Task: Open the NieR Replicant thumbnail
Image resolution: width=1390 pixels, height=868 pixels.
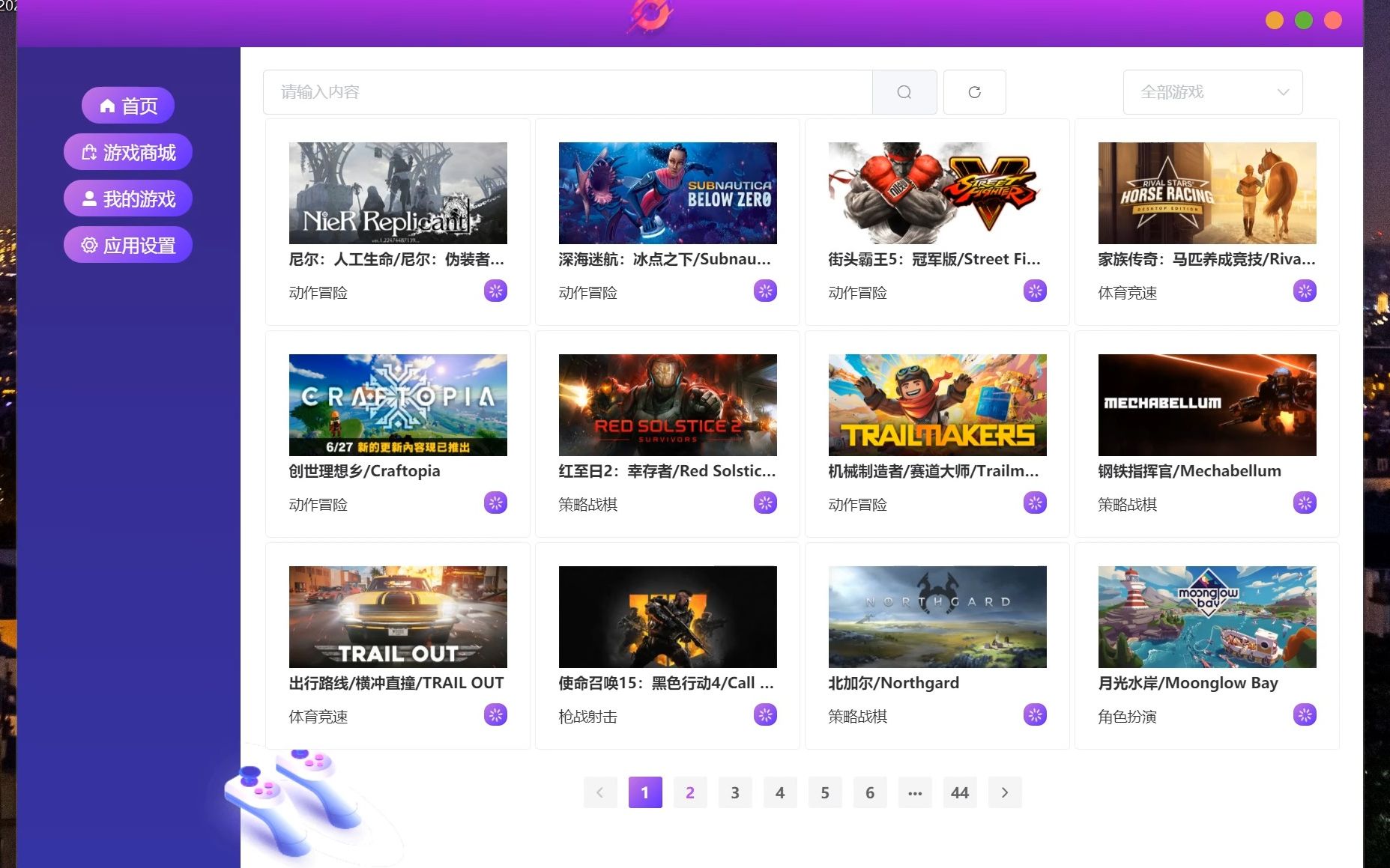Action: click(398, 193)
